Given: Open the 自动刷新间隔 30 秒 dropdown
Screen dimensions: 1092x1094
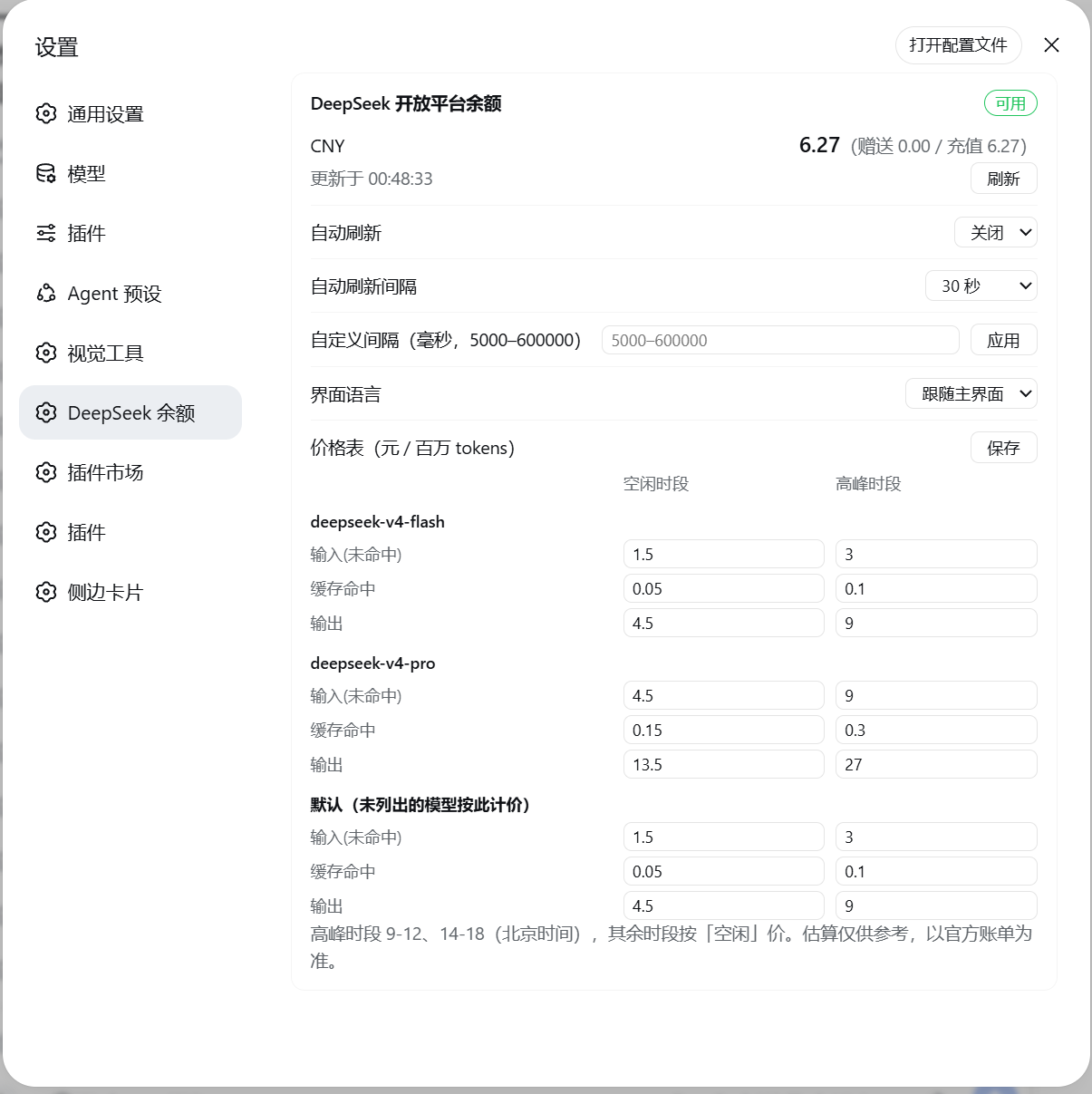Looking at the screenshot, I should pos(981,286).
